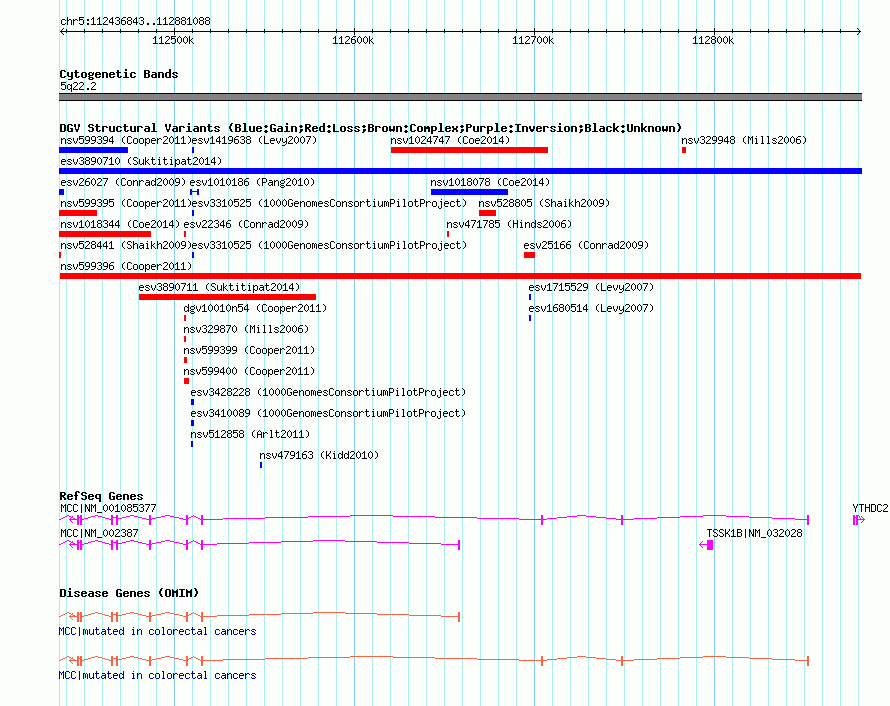Viewport: 890px width, 706px height.
Task: Select the long blue esv3890710 gain bar
Action: click(x=460, y=171)
